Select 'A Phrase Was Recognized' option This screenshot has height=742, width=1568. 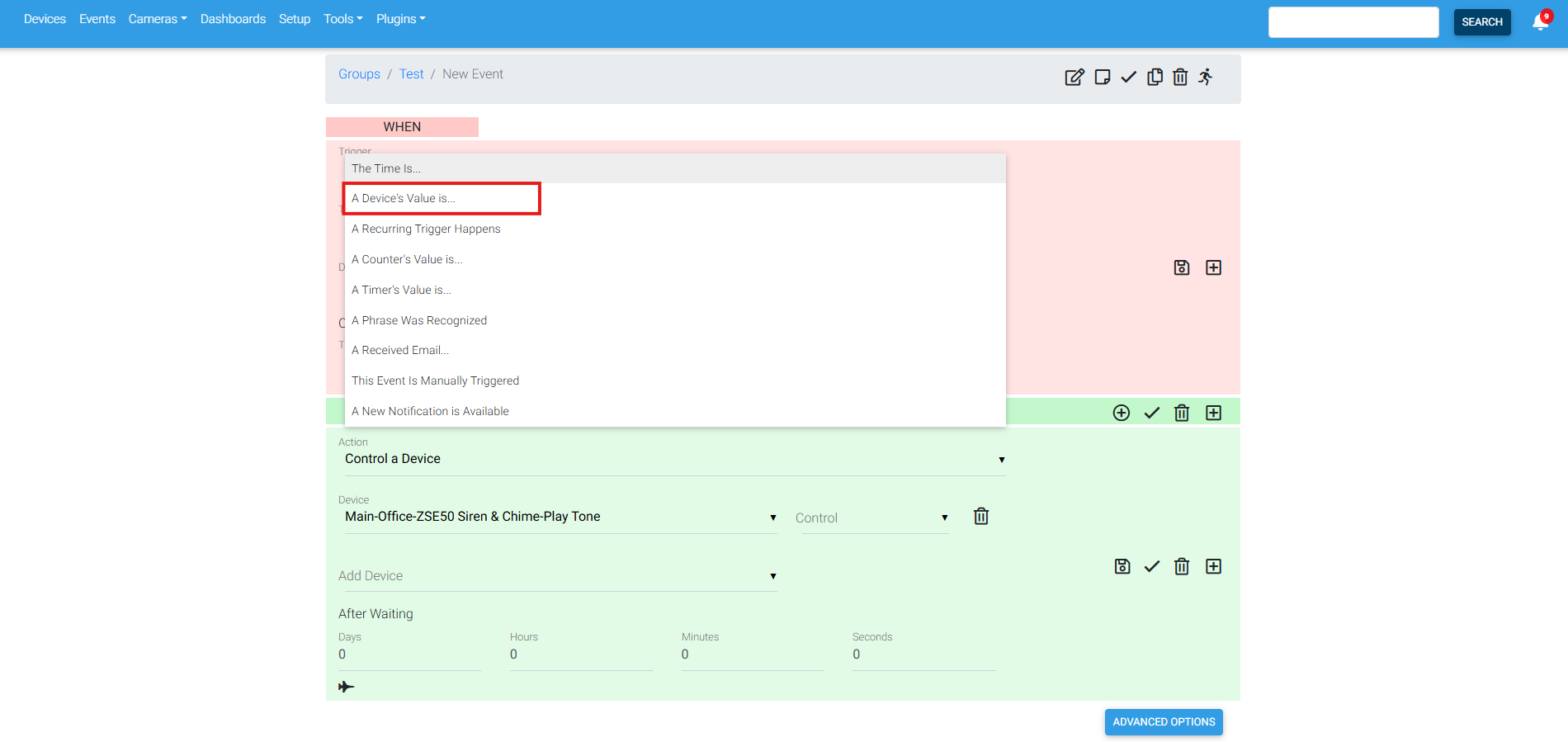tap(675, 320)
